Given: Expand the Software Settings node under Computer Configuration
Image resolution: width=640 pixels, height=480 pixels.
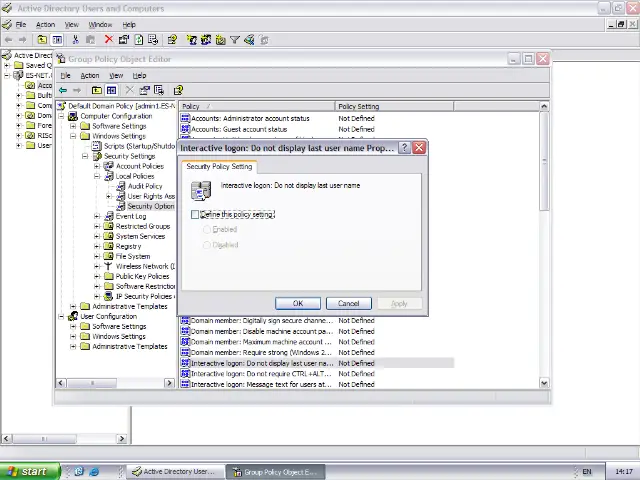Looking at the screenshot, I should [x=73, y=126].
